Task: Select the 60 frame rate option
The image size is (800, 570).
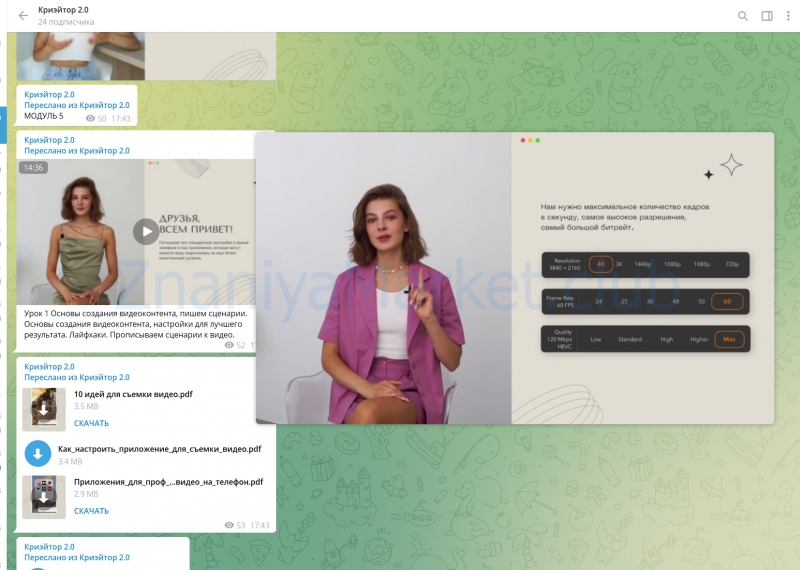Action: [x=727, y=301]
